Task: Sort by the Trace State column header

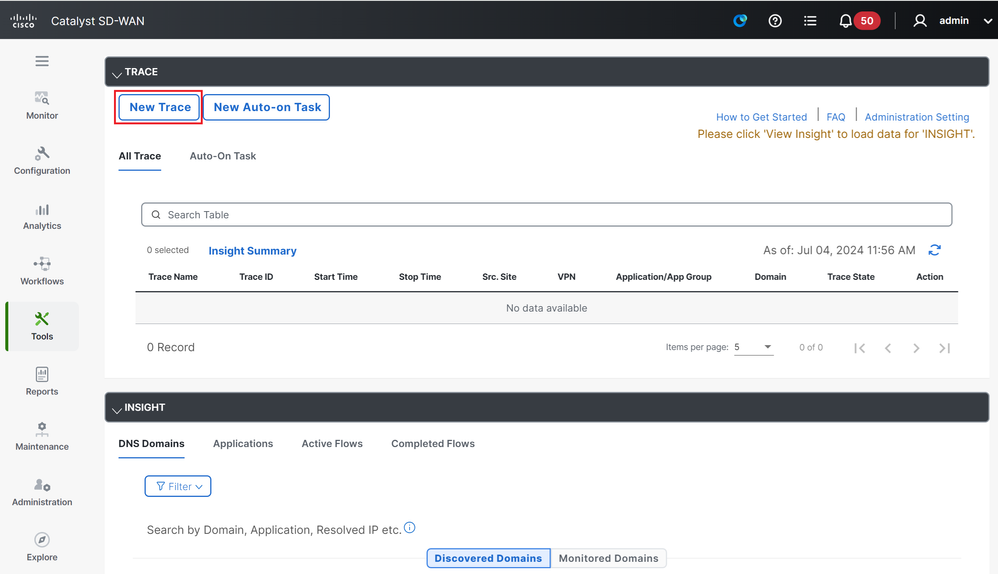Action: point(851,277)
